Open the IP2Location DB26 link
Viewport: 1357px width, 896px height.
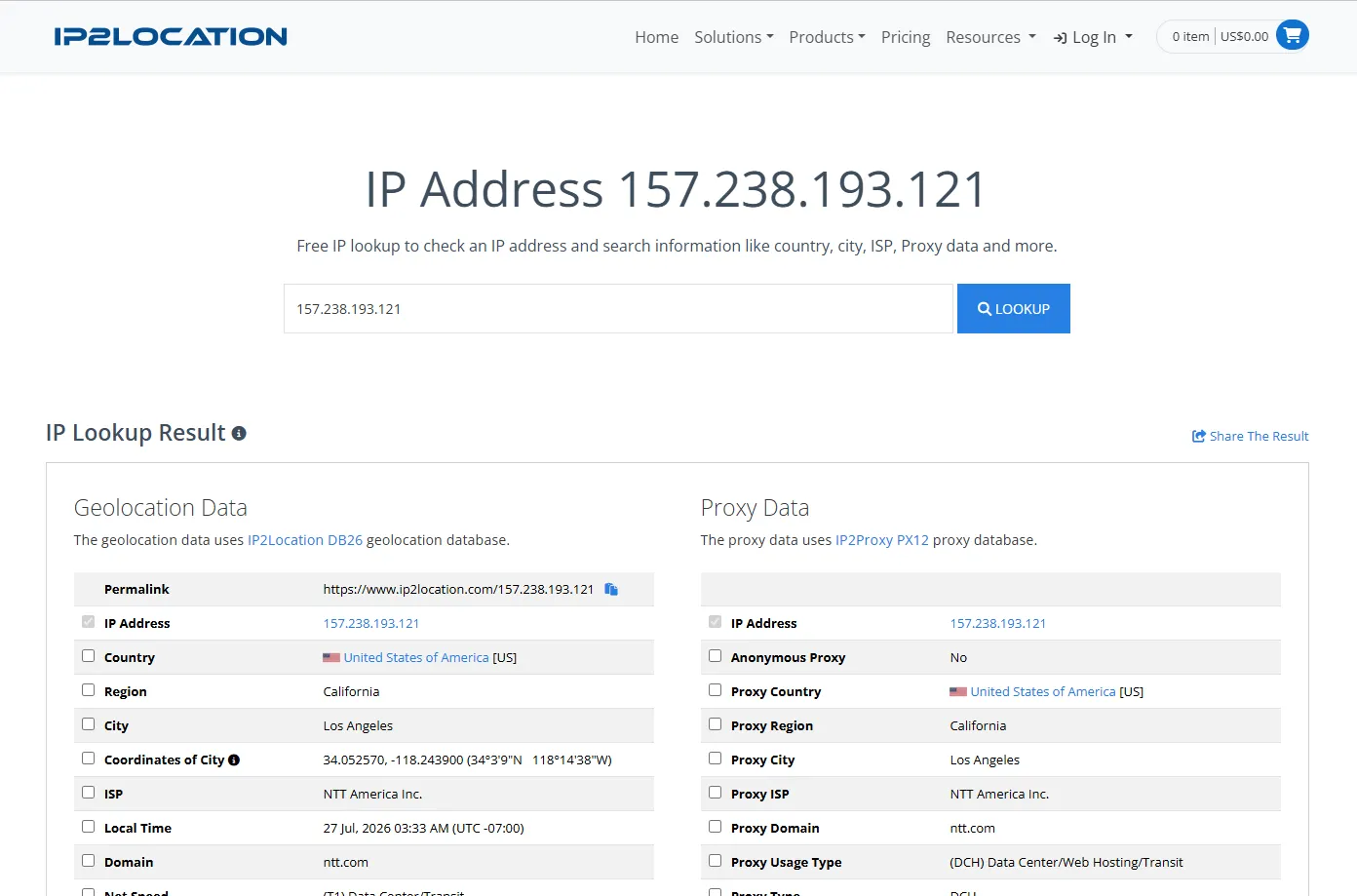305,540
